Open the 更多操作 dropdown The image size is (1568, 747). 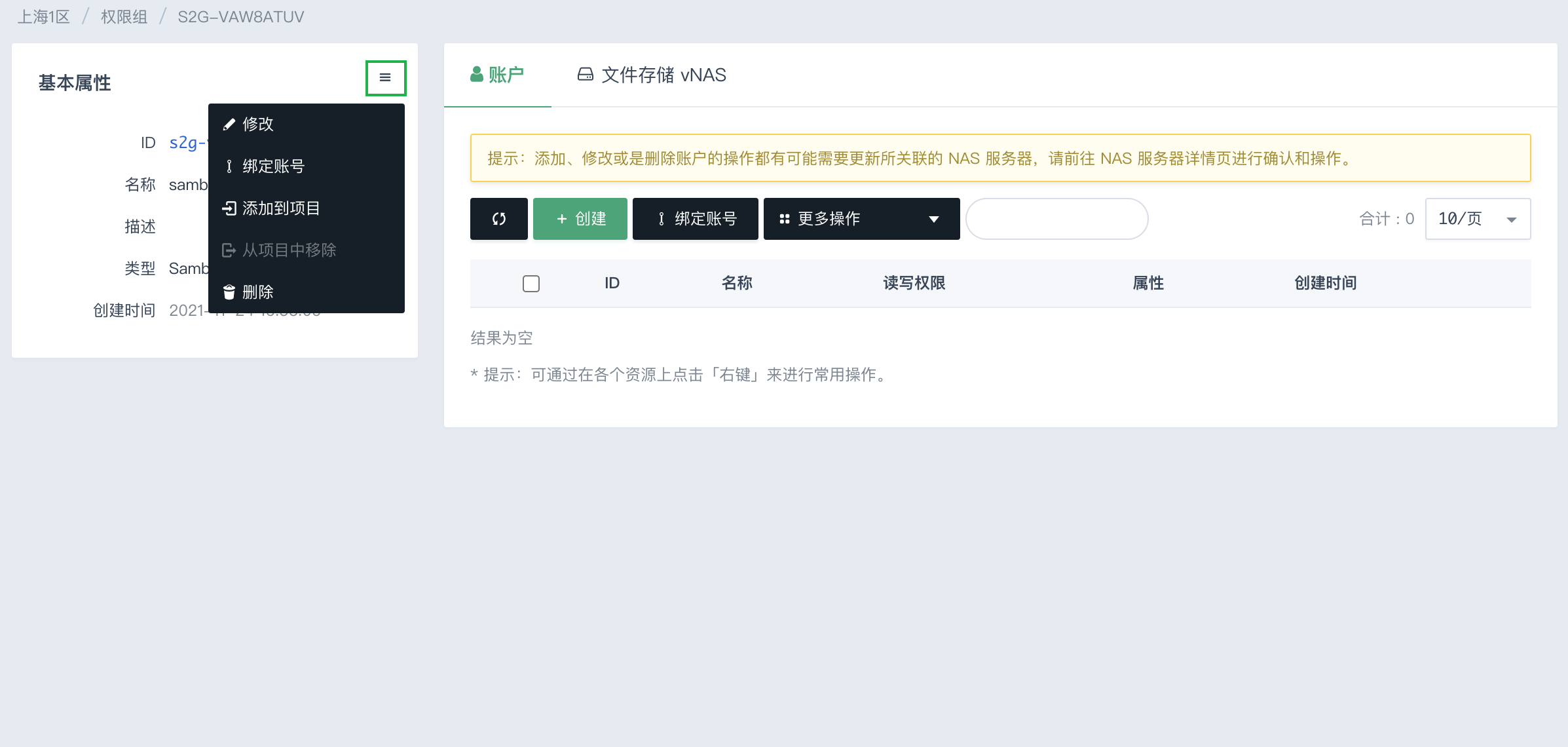861,219
